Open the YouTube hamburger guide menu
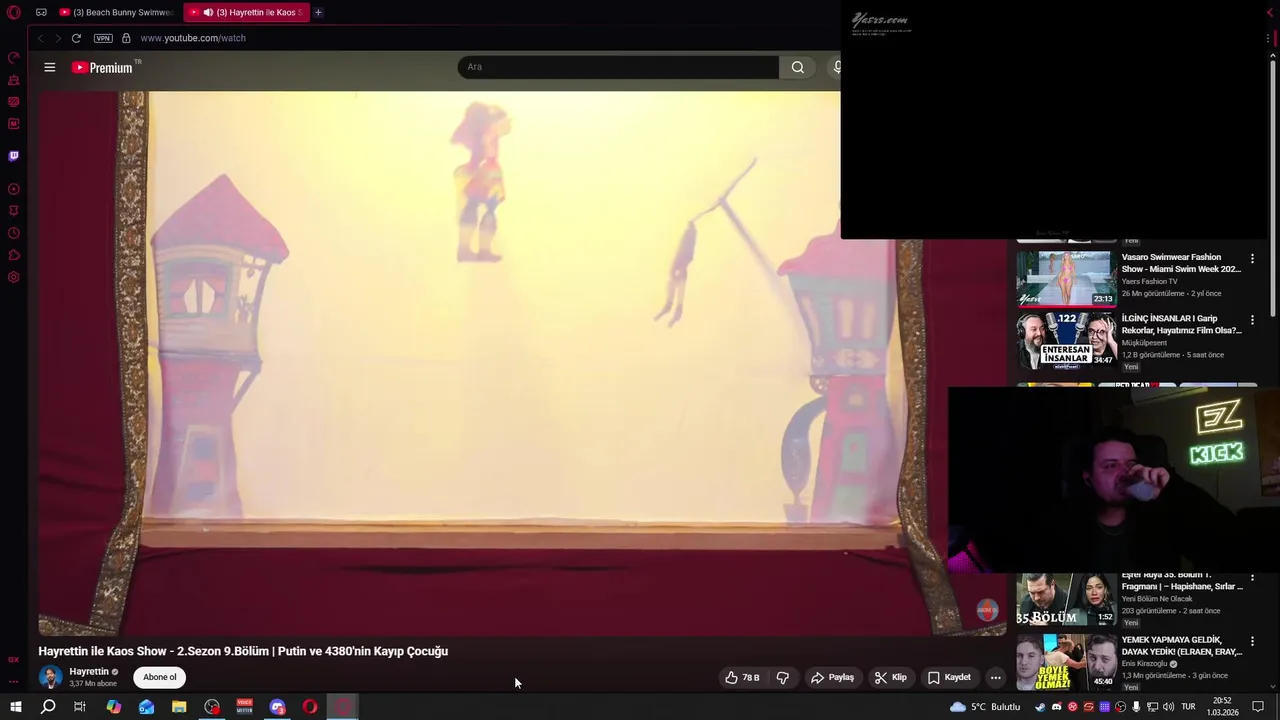Screen dimensions: 1280x720 [x=49, y=67]
